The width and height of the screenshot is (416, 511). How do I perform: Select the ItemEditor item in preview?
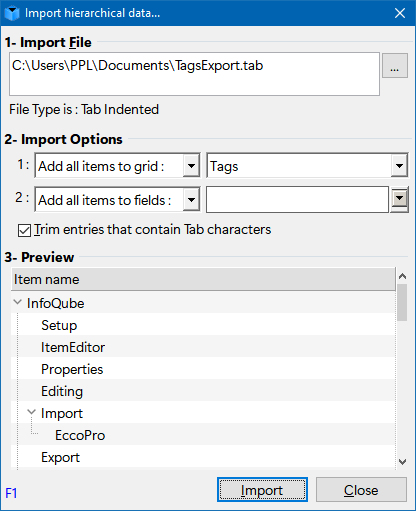(73, 347)
